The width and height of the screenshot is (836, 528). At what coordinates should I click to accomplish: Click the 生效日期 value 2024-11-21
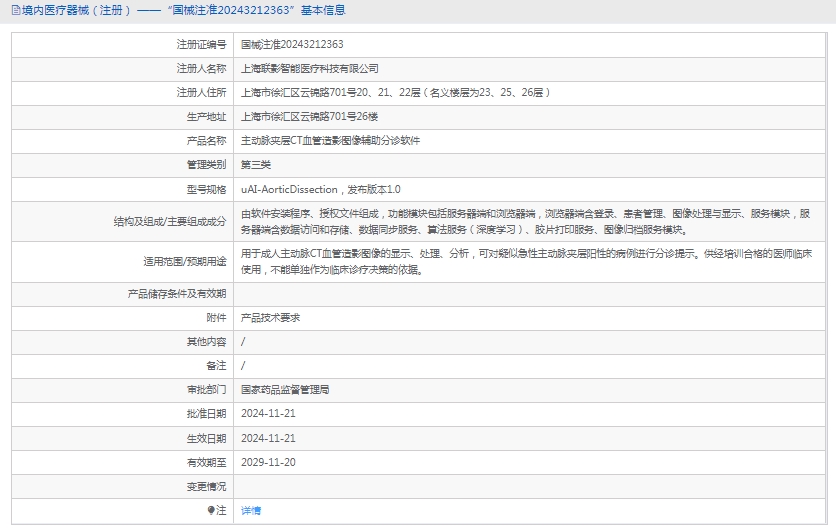268,438
